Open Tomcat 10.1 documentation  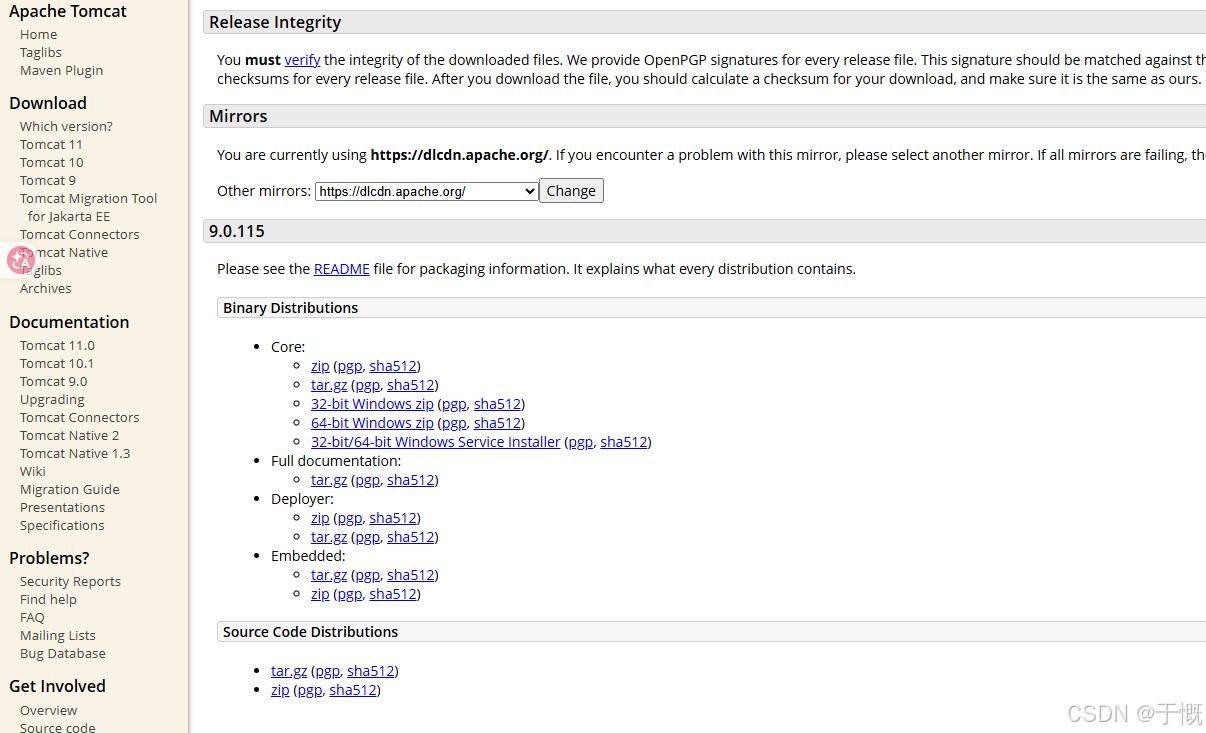(x=57, y=363)
